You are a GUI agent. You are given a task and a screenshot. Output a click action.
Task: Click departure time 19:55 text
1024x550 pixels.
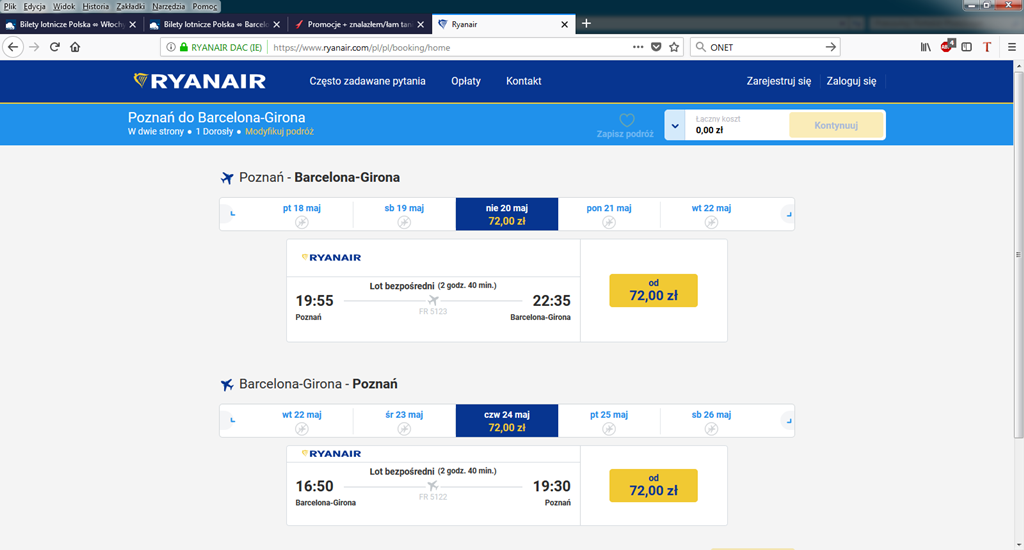314,300
